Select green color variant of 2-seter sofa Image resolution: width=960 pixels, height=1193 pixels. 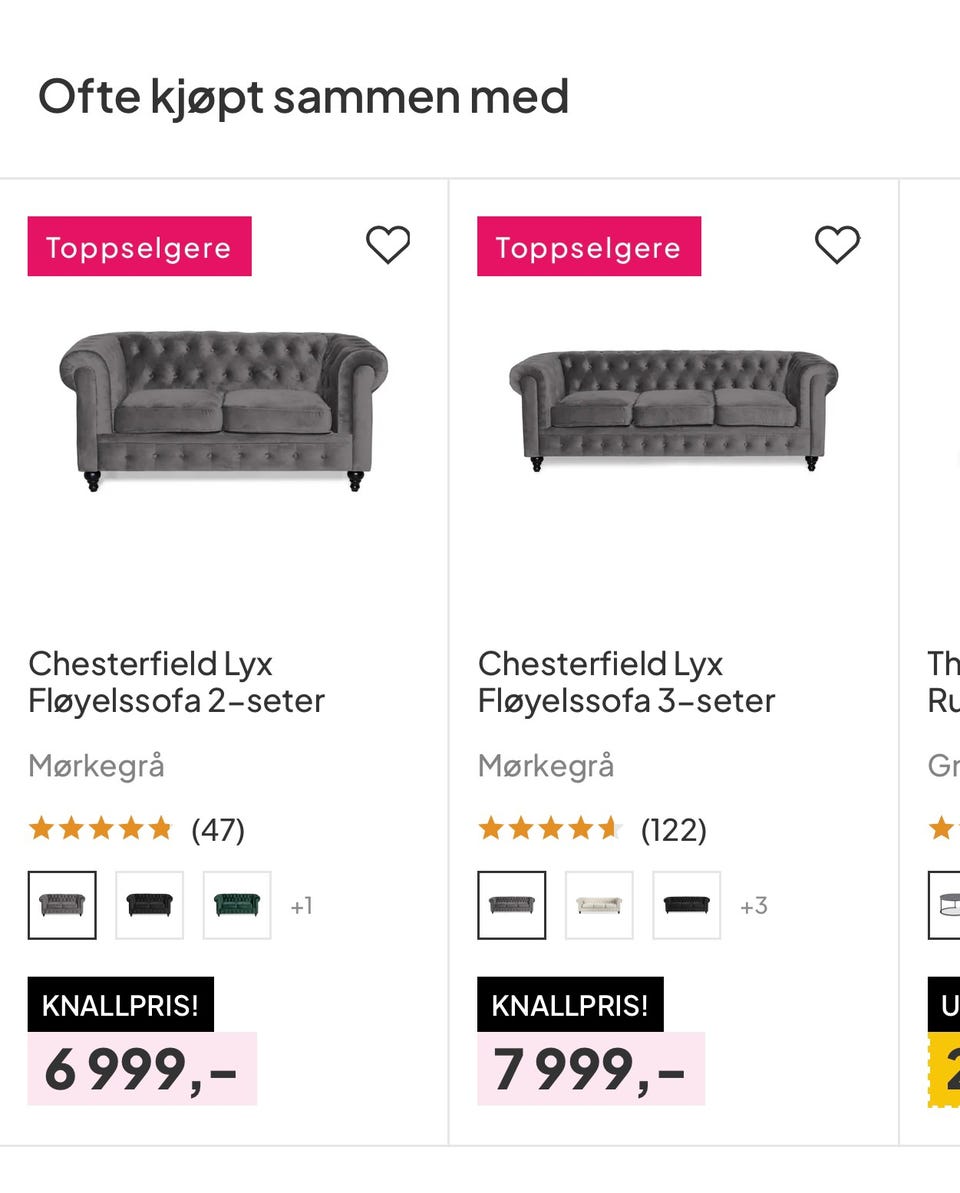pyautogui.click(x=237, y=905)
